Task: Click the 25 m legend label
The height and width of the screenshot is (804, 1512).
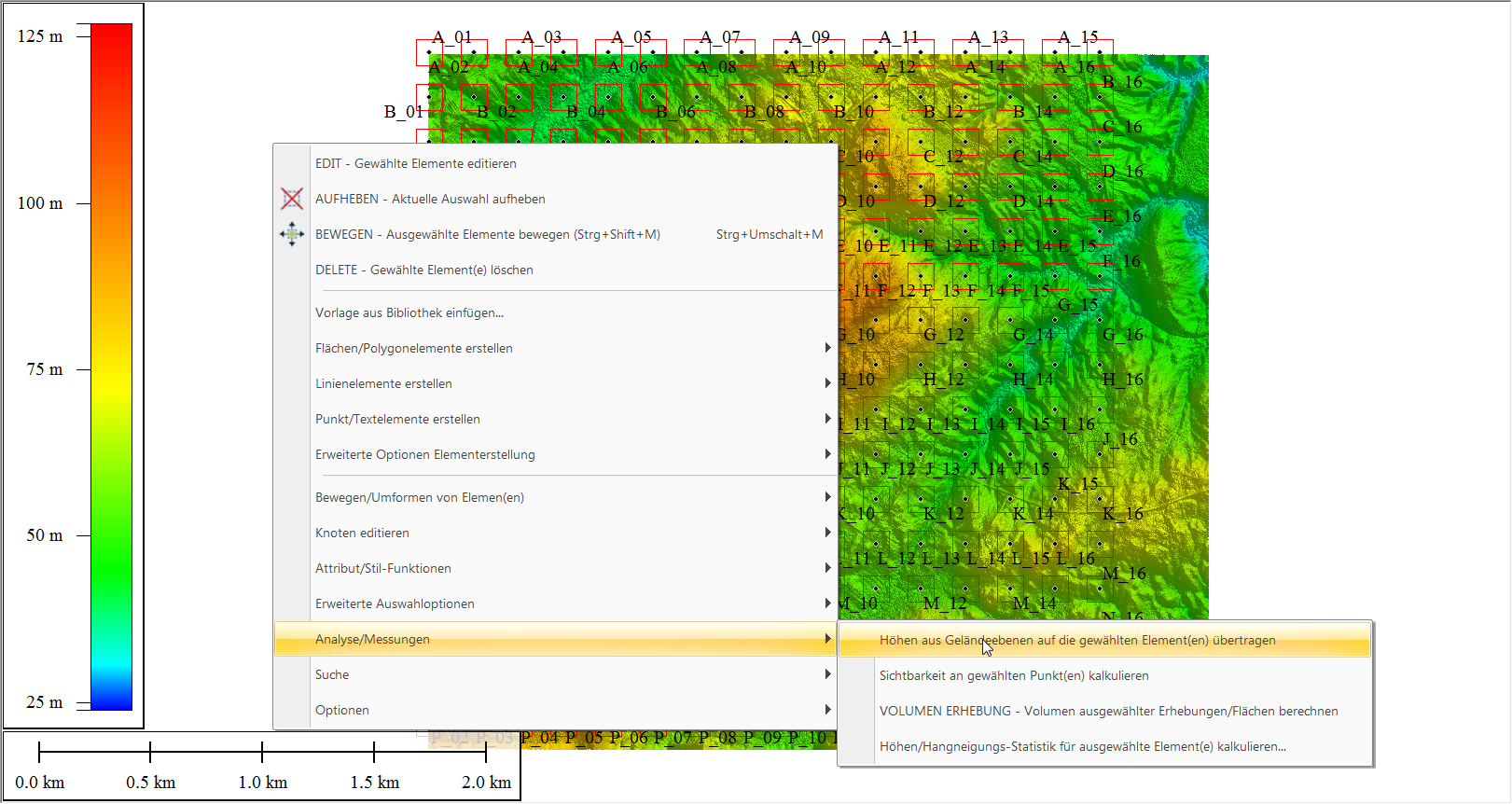Action: click(x=45, y=702)
